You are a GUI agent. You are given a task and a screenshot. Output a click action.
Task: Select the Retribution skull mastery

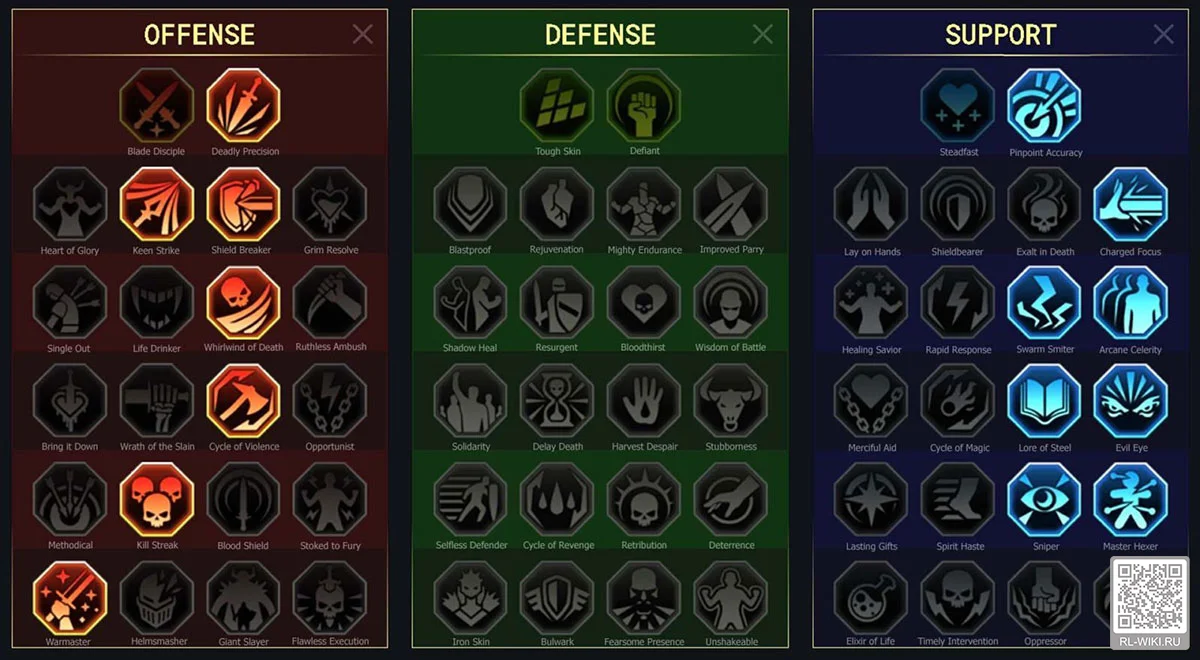click(644, 500)
